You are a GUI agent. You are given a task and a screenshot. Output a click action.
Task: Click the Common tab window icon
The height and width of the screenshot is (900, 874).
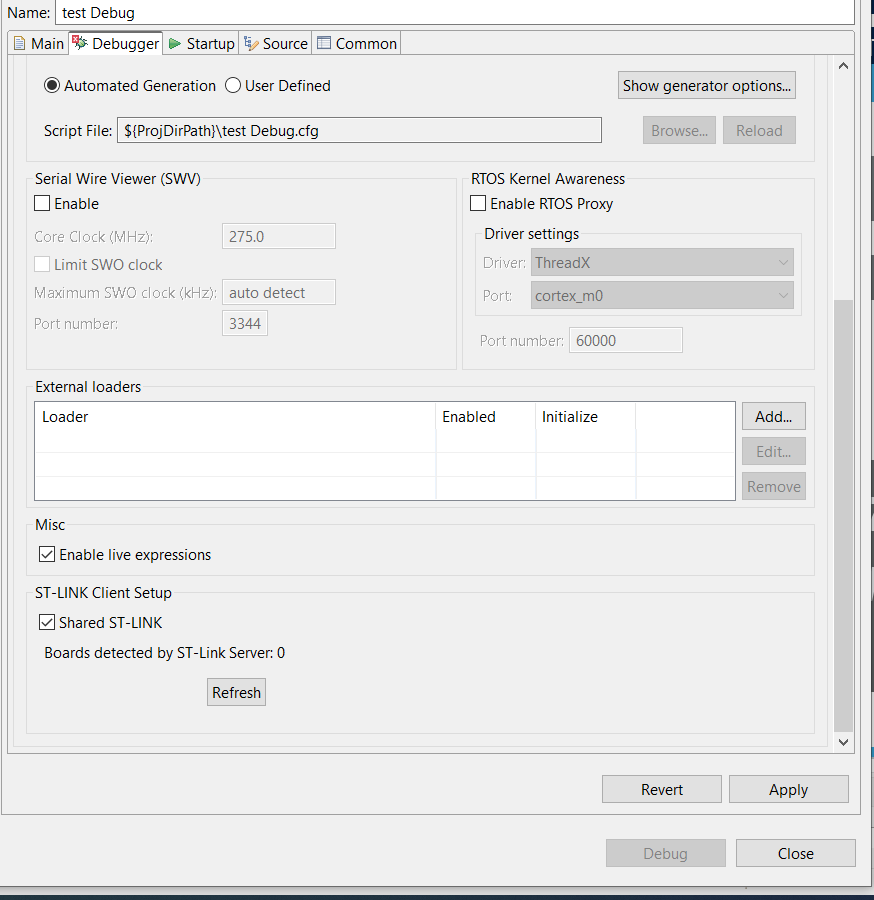coord(322,43)
